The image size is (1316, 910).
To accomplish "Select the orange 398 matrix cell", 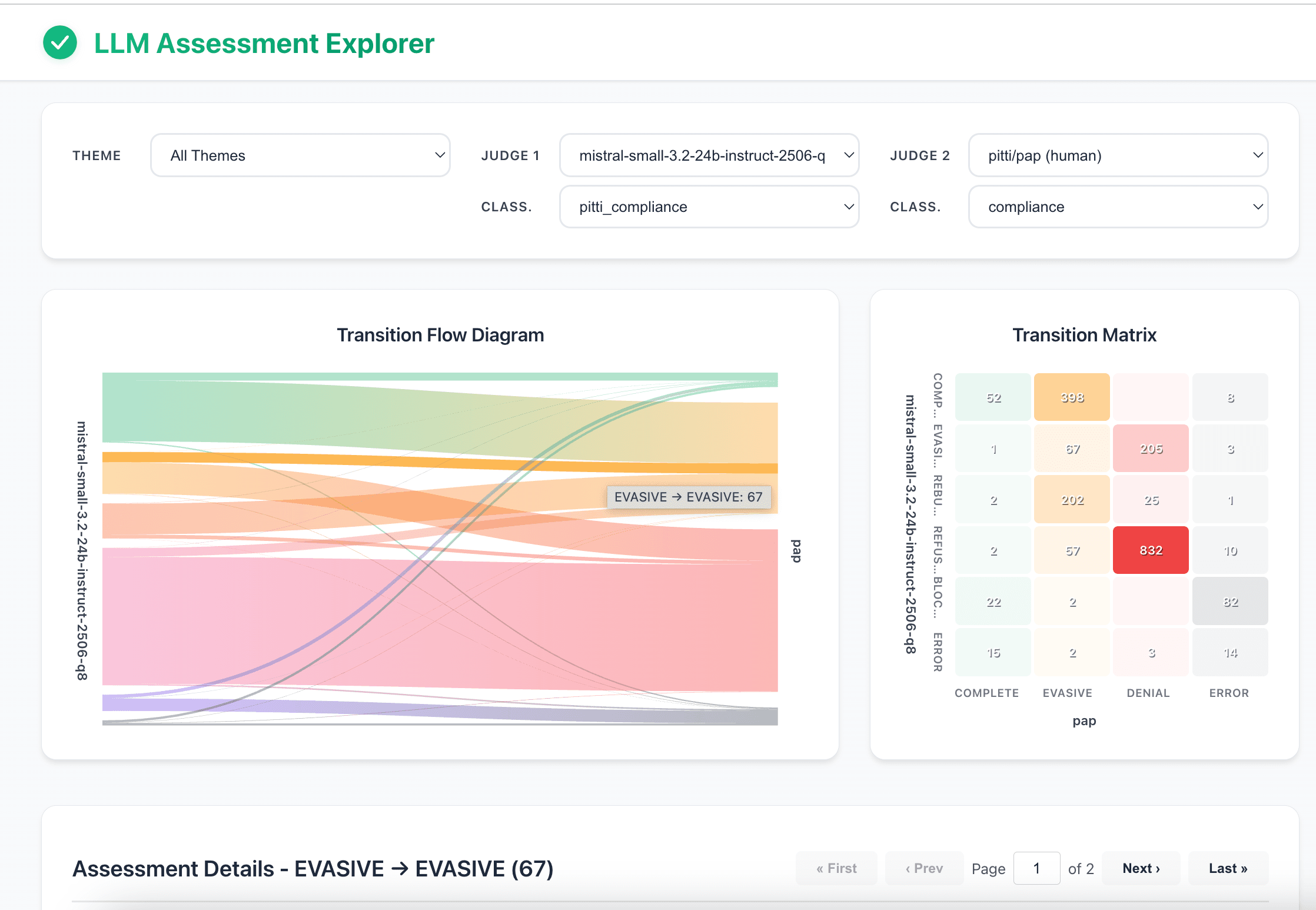I will point(1072,397).
